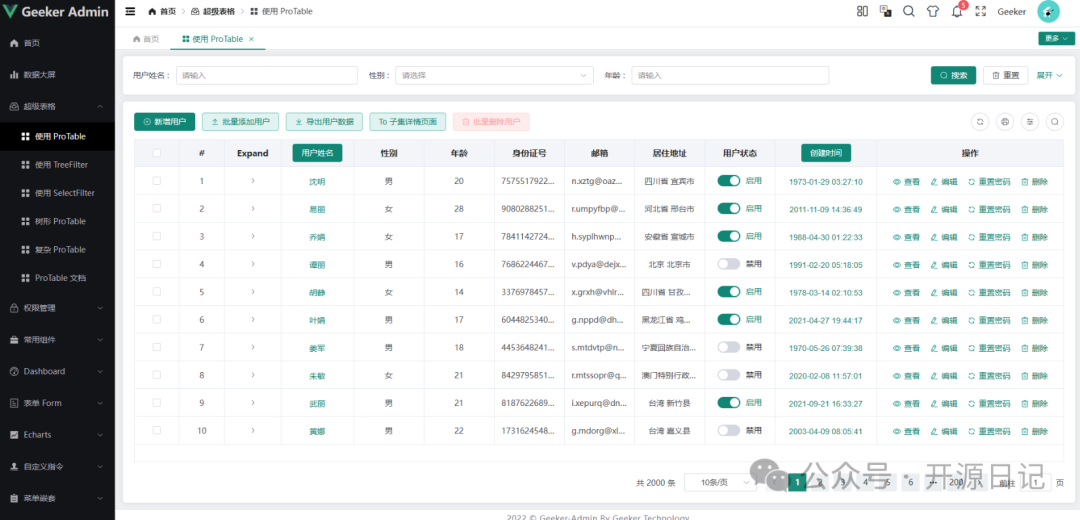This screenshot has width=1080, height=520.
Task: Focus the 年龄 input field
Action: [730, 75]
